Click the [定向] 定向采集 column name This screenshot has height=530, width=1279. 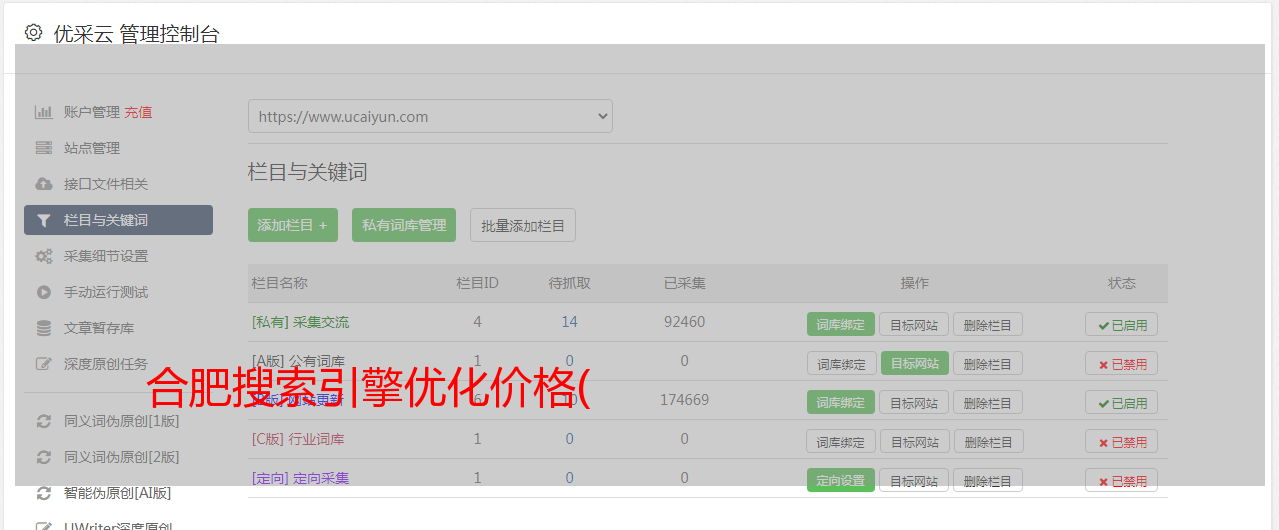[x=300, y=478]
